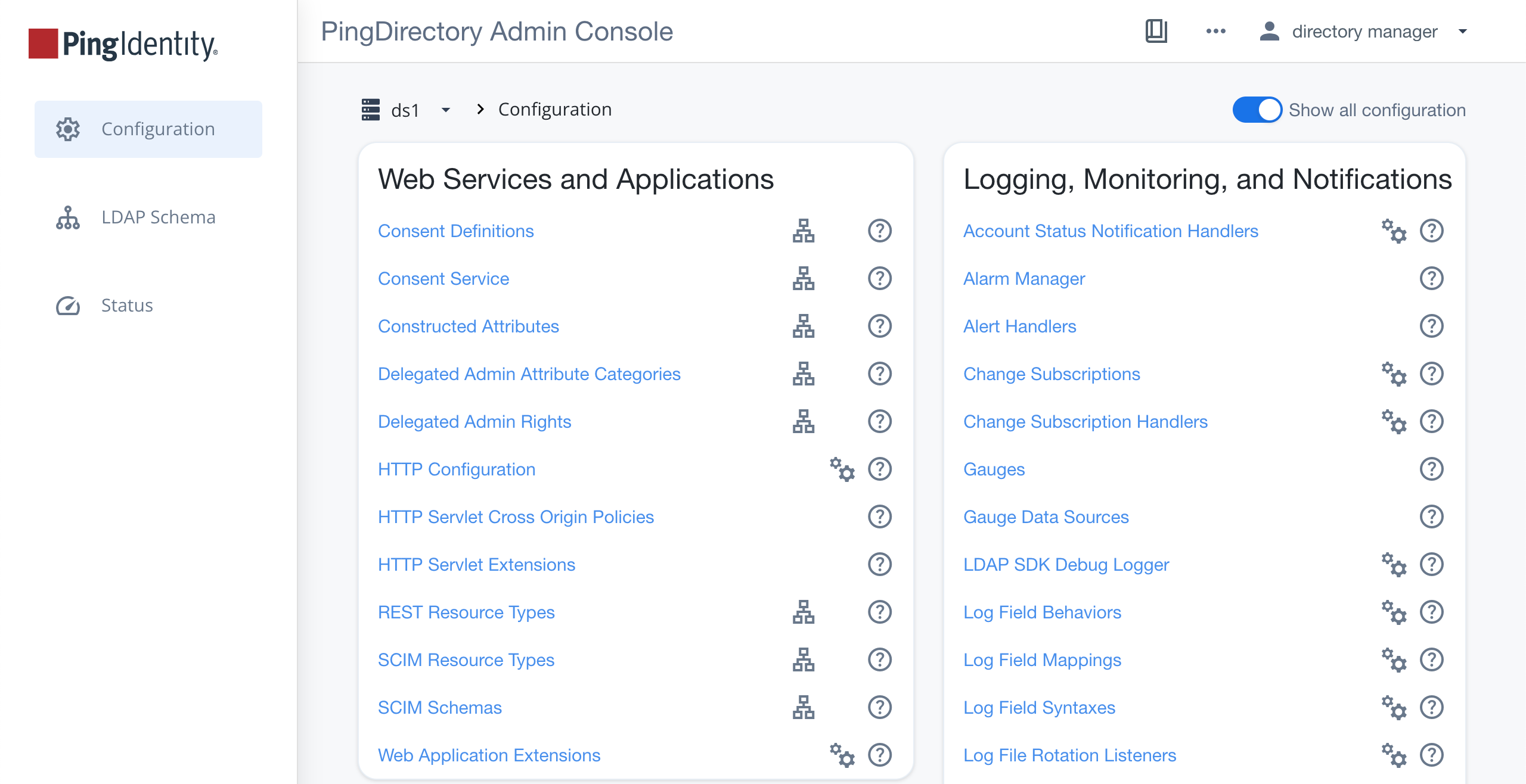Click gears icon for Change Subscriptions
Screen dimensions: 1526x784
[1394, 374]
